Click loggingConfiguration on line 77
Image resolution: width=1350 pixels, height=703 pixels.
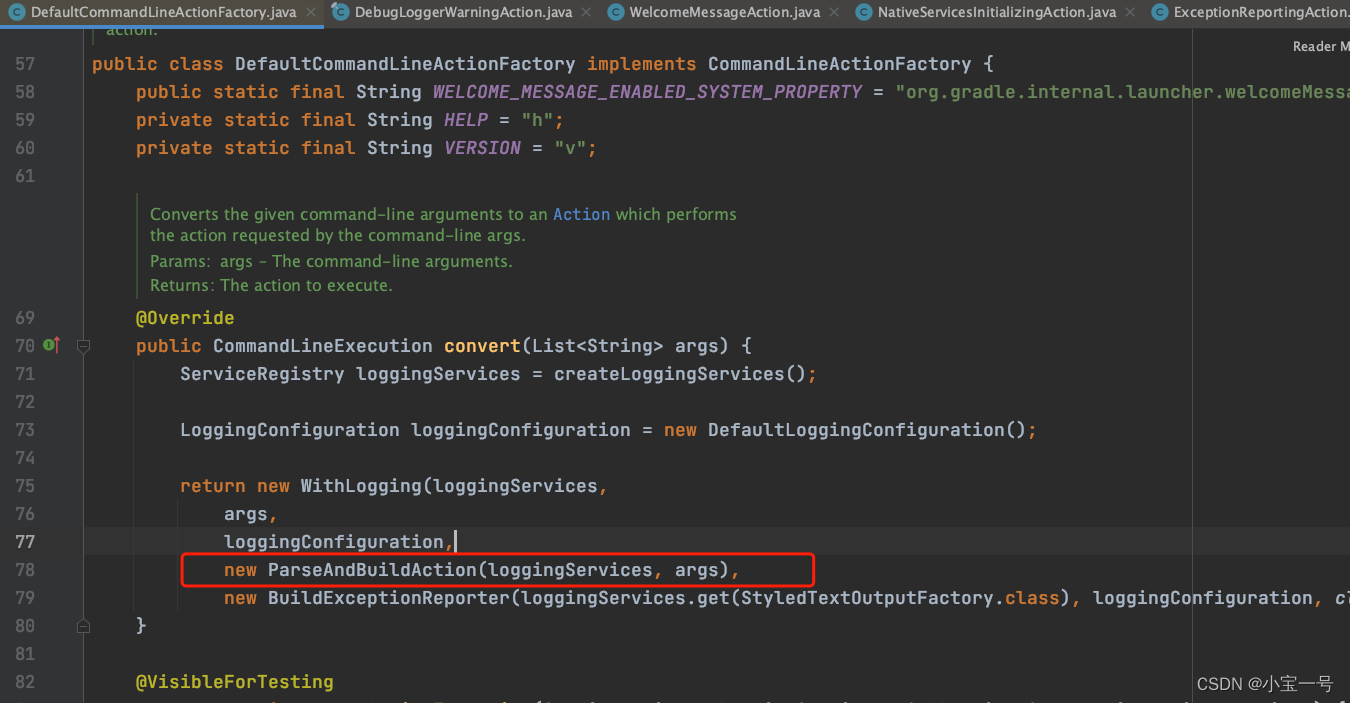334,542
